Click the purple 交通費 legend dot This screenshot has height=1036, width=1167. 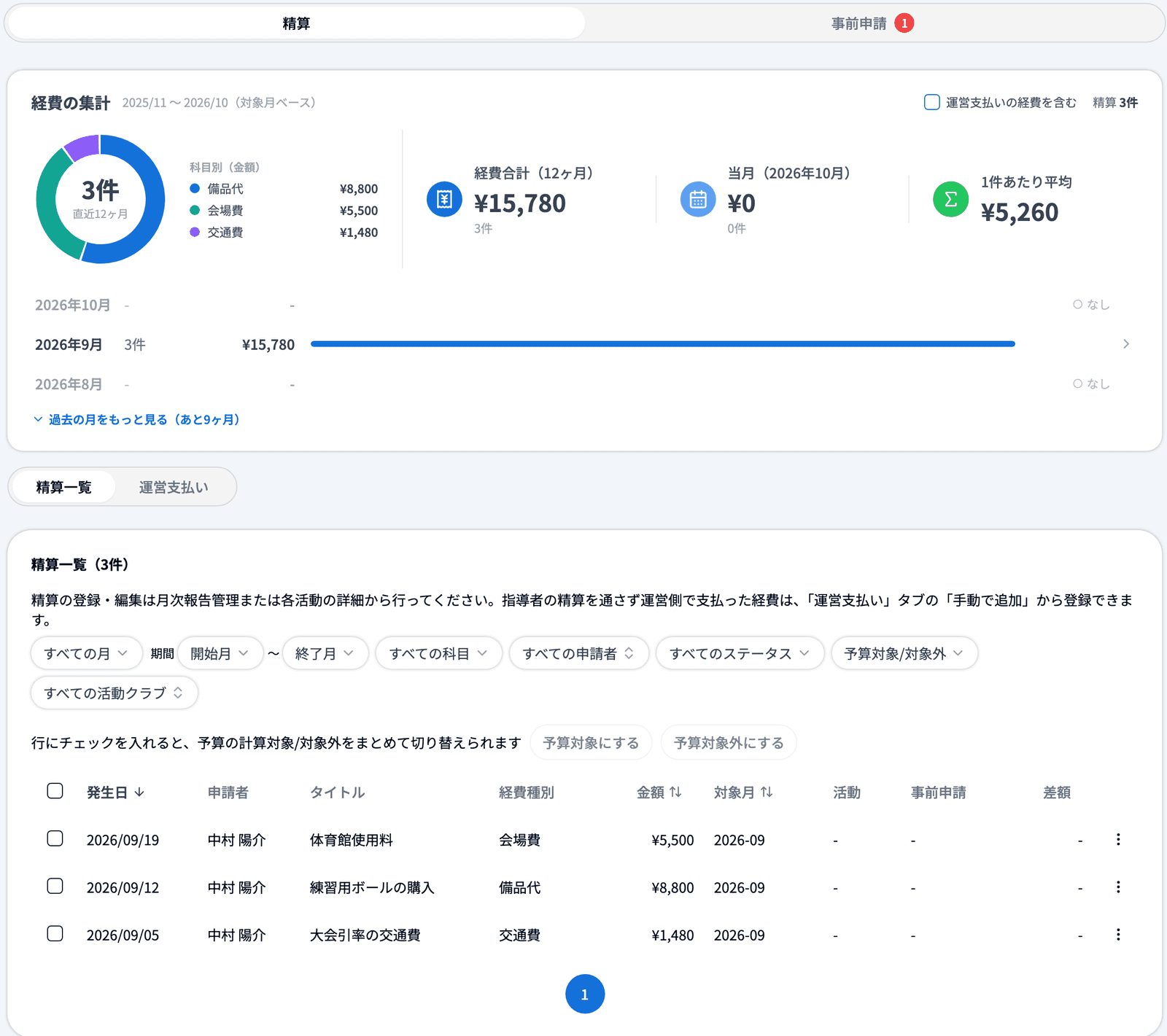(x=195, y=232)
